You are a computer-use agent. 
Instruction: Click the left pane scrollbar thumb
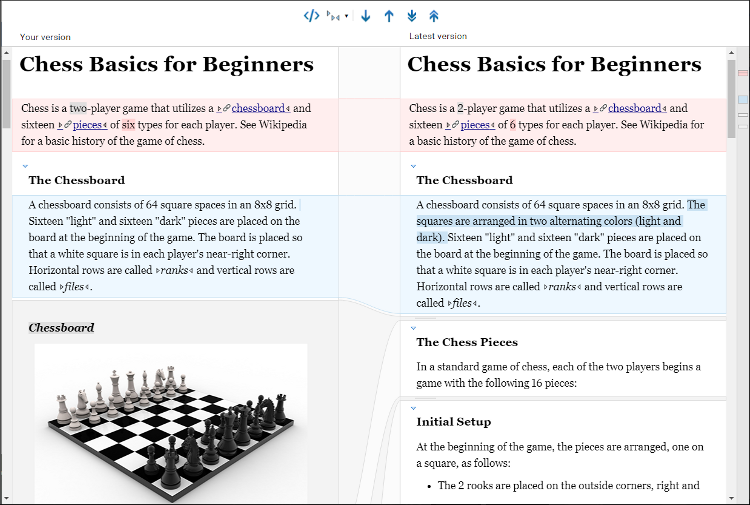pyautogui.click(x=6, y=94)
